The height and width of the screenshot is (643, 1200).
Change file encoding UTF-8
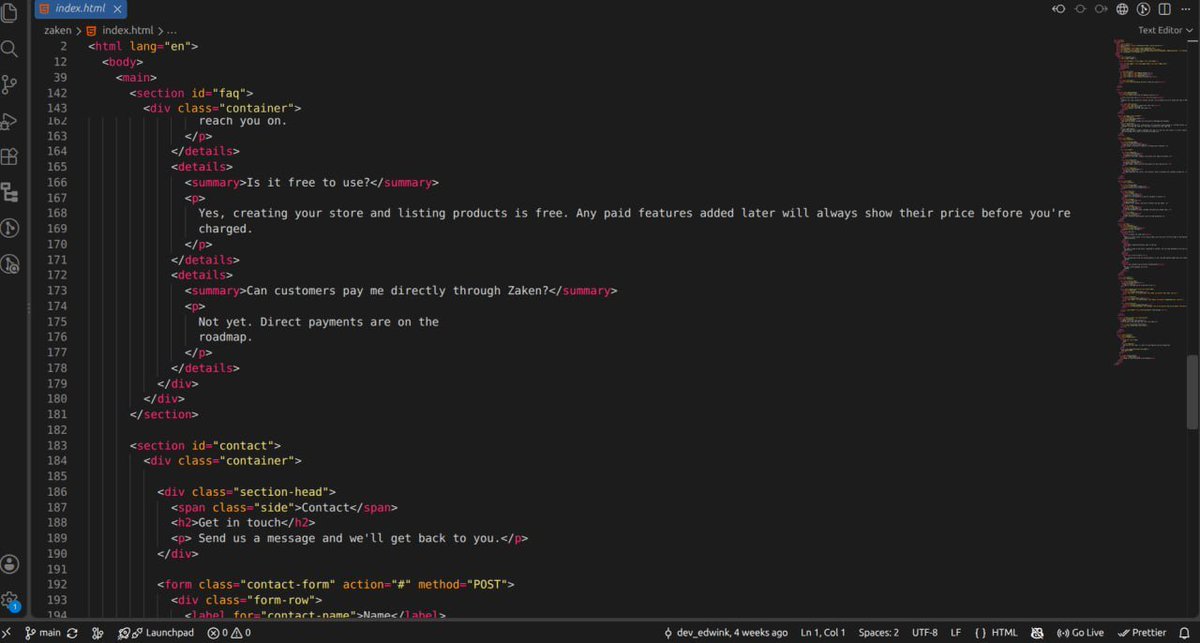tap(925, 633)
